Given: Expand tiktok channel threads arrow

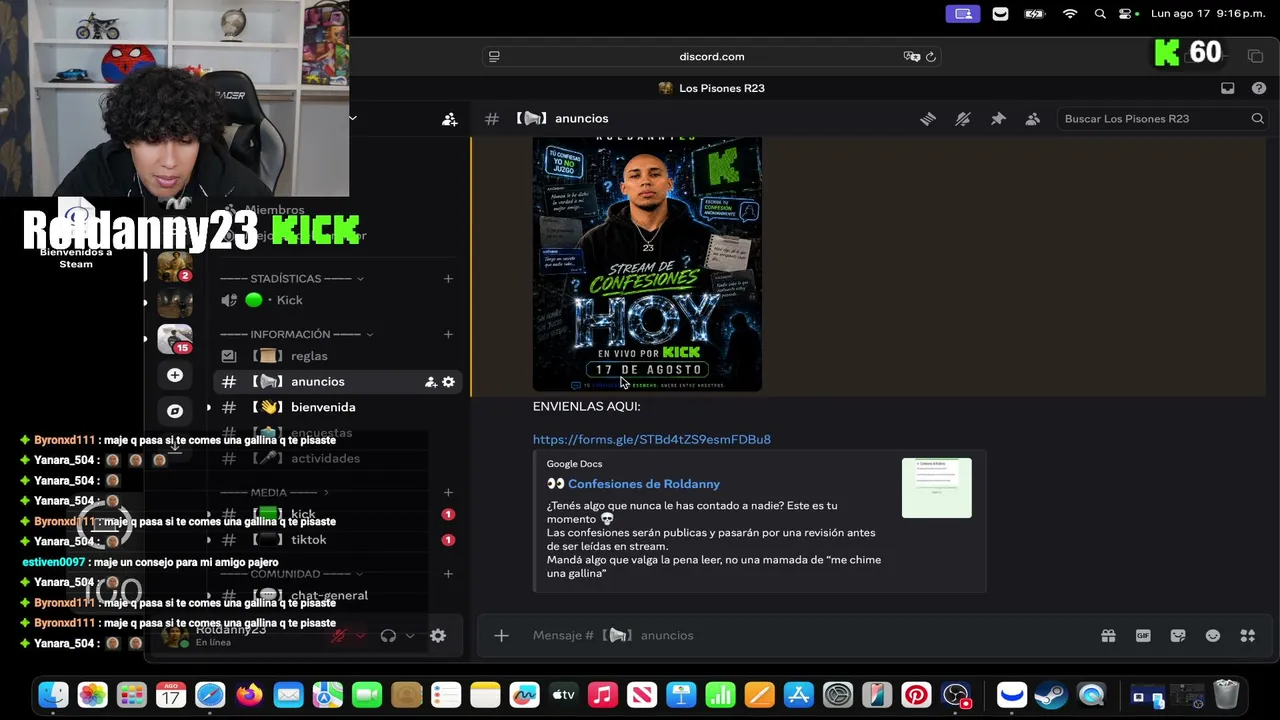Looking at the screenshot, I should (x=209, y=540).
